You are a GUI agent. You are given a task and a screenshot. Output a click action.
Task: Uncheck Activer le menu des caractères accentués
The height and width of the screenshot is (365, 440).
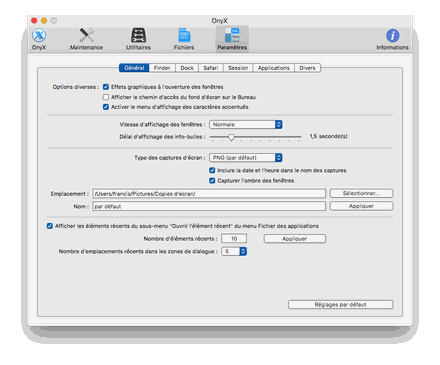point(106,107)
